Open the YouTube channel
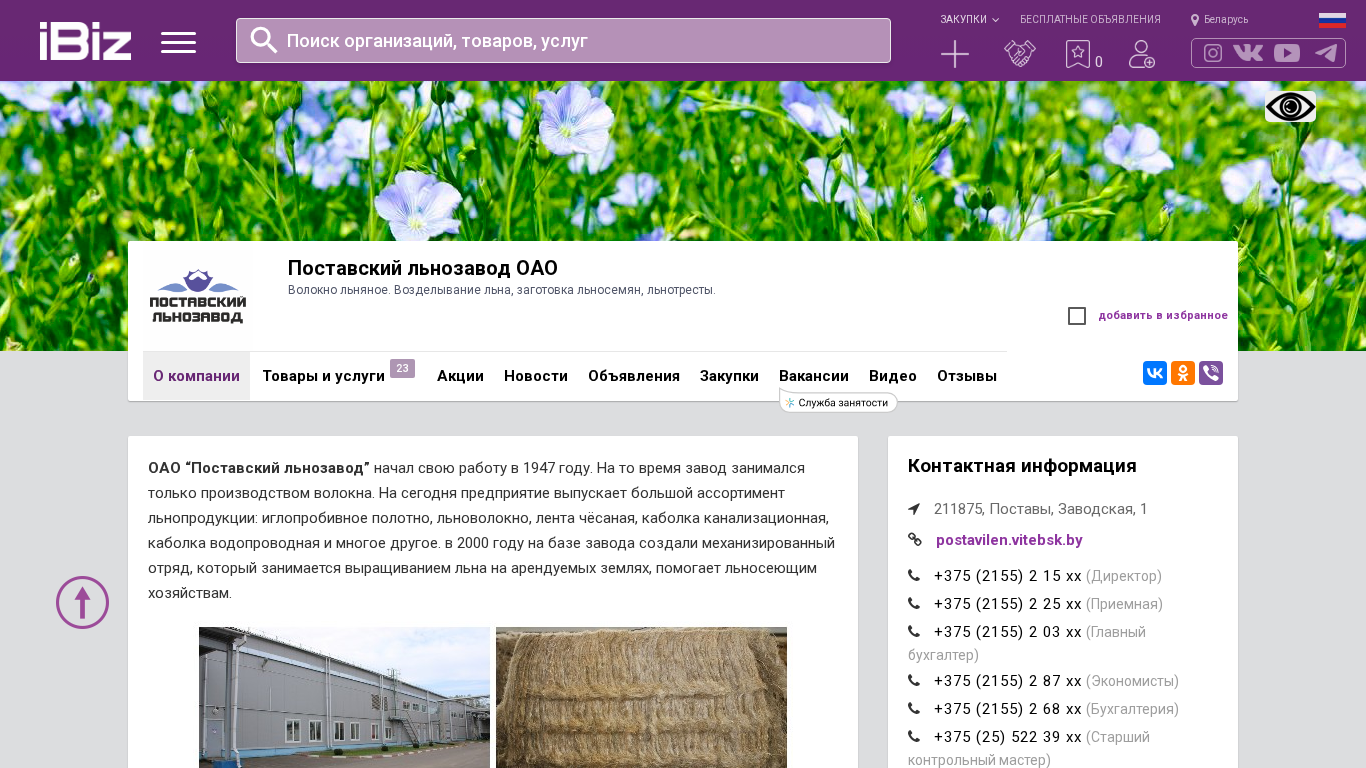Image resolution: width=1366 pixels, height=768 pixels. click(1287, 53)
